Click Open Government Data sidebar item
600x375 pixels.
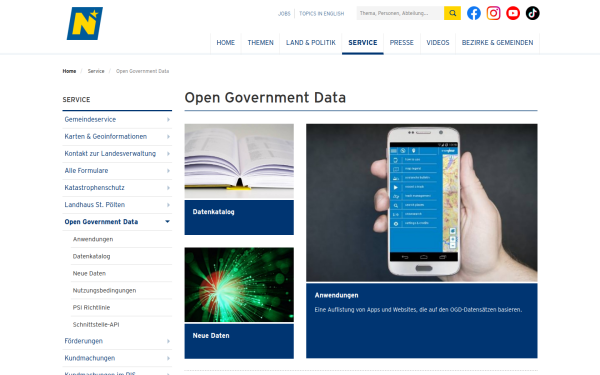[x=101, y=222]
